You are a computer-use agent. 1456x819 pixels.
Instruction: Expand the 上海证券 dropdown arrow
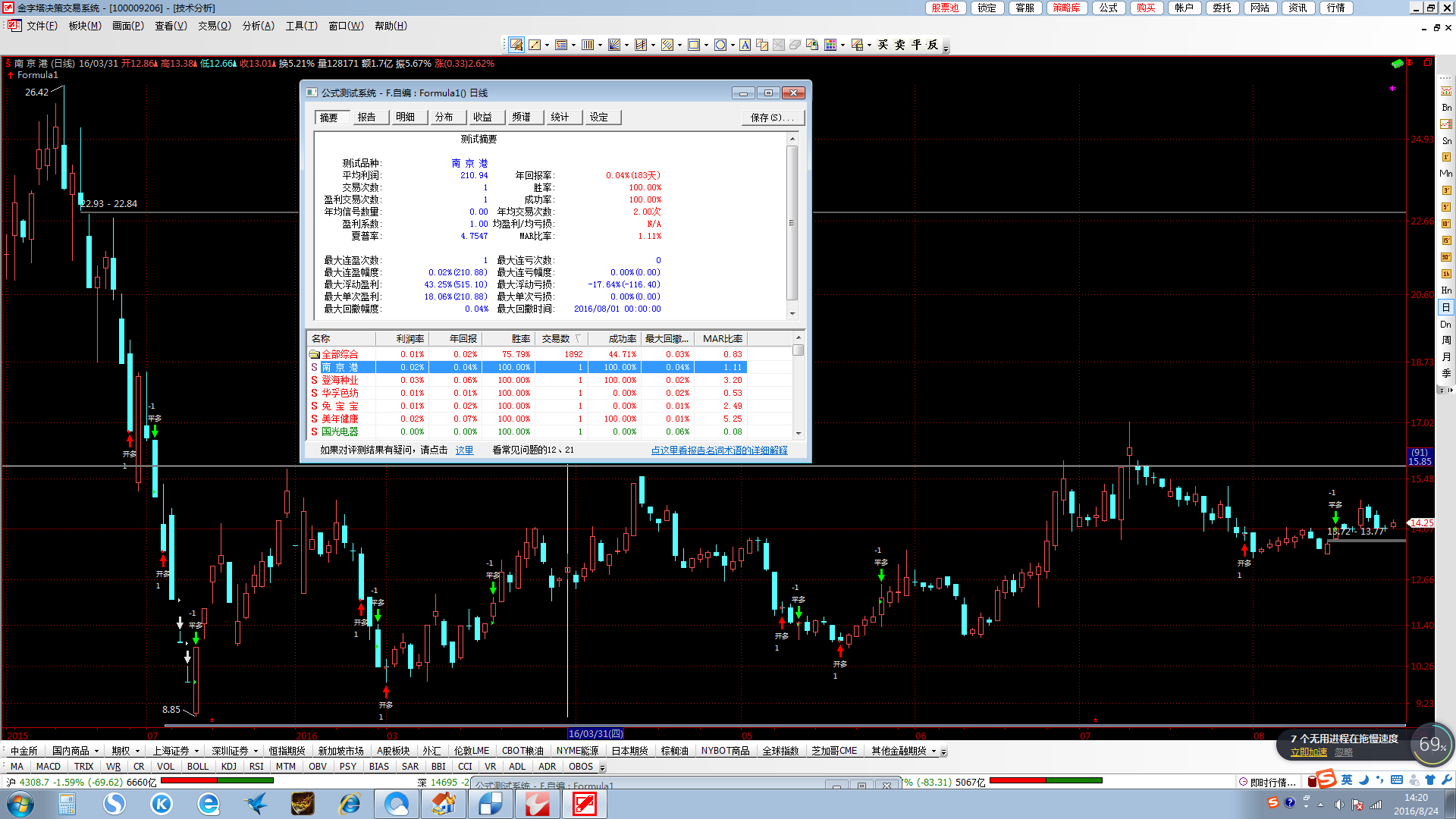(196, 752)
